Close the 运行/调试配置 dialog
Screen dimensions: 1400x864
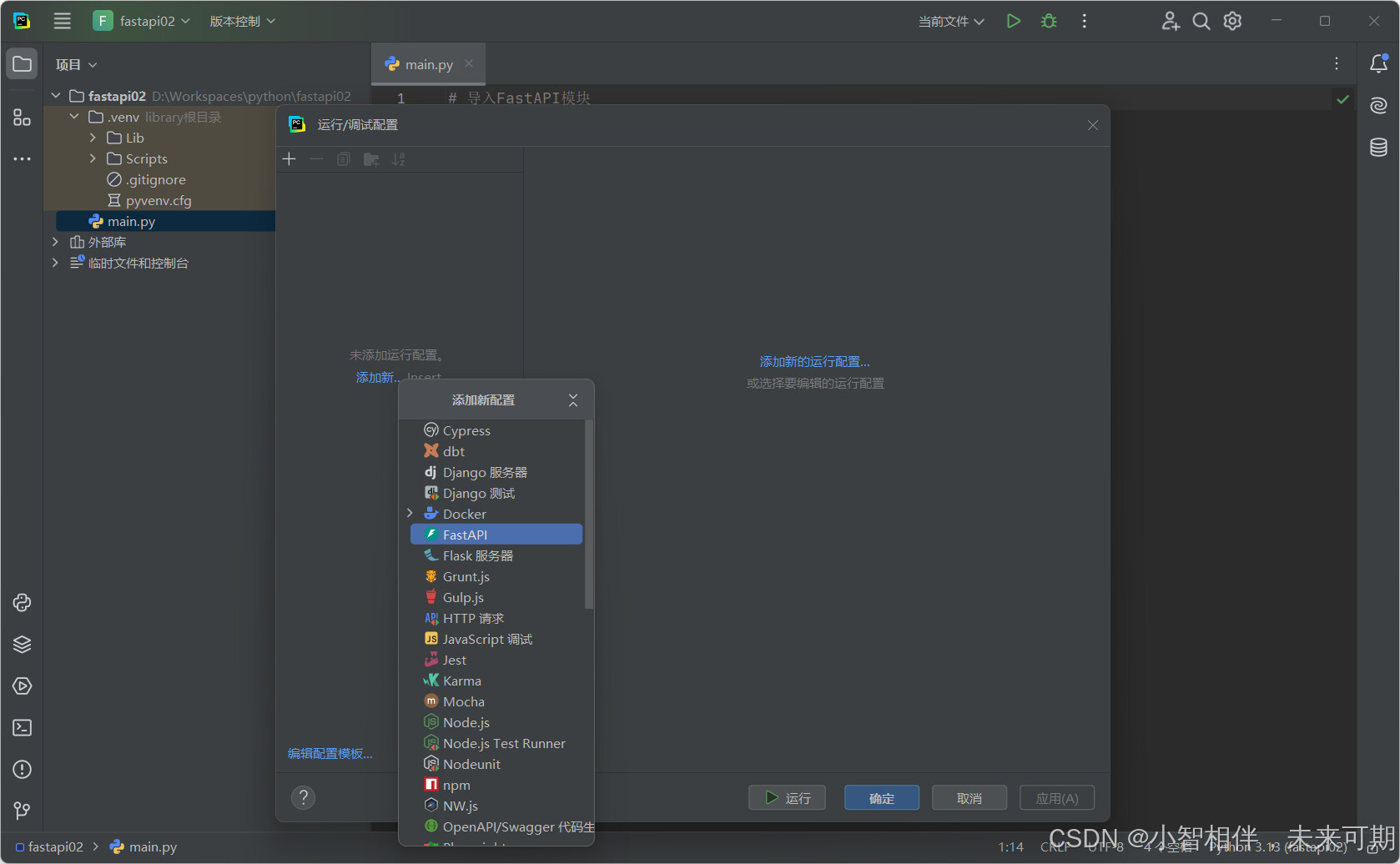[1093, 125]
